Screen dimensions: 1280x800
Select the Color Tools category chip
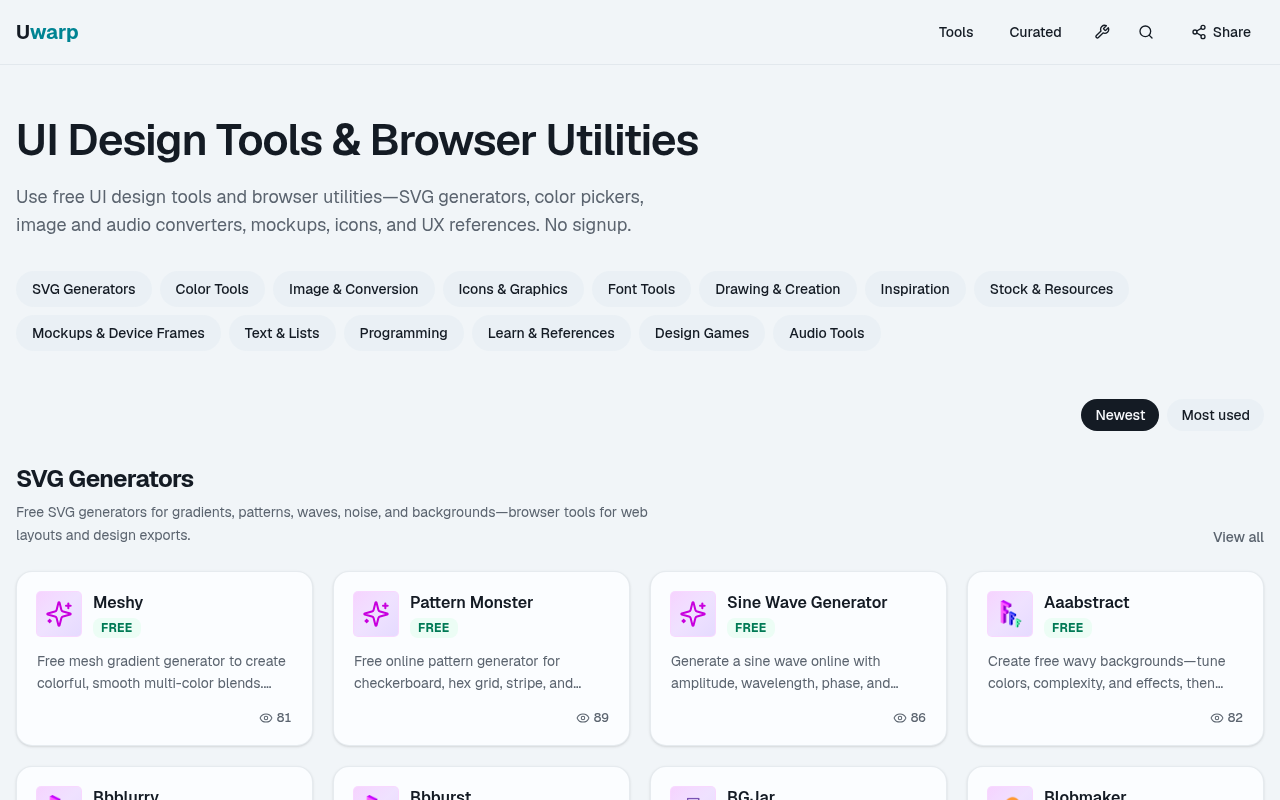[212, 289]
